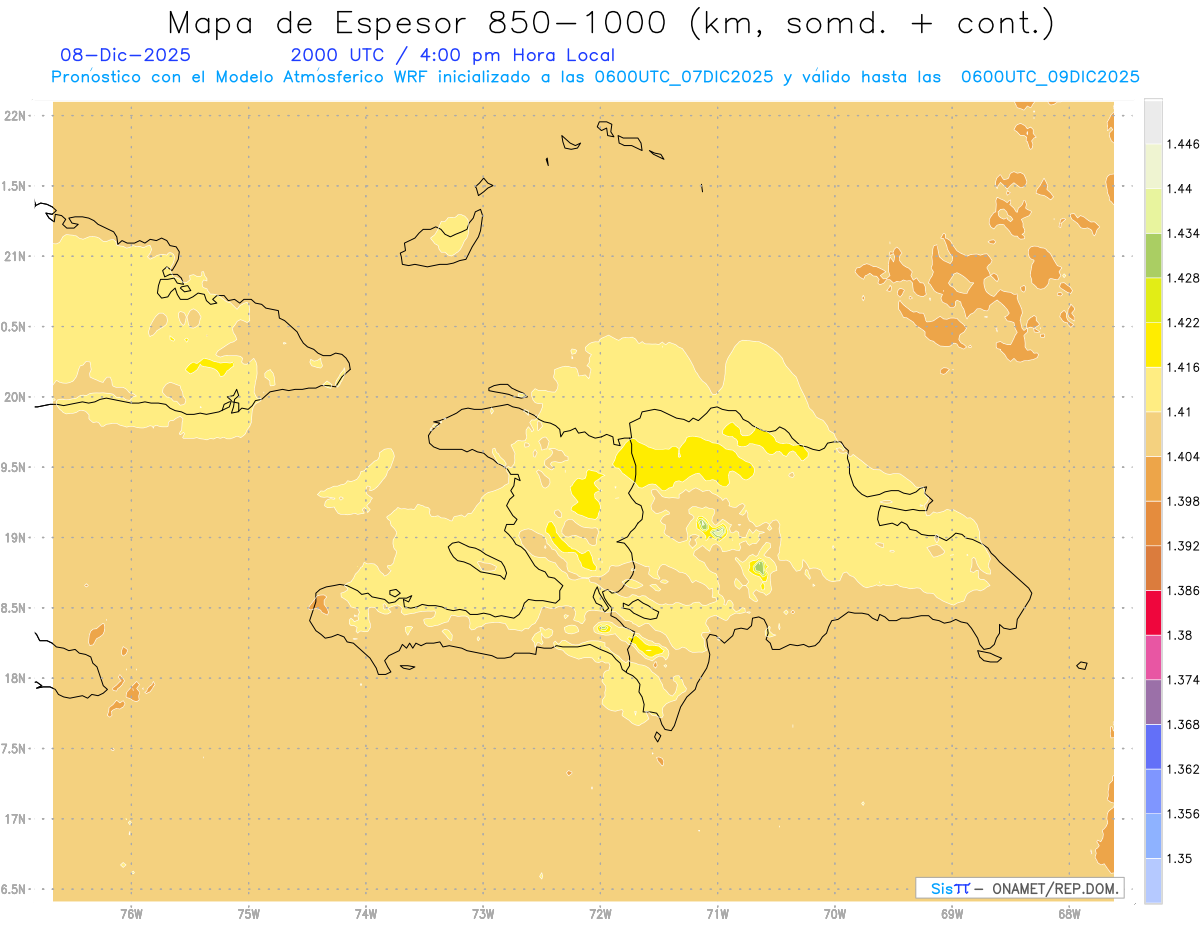
Task: Click the '69W' longitude label
Action: pos(952,913)
